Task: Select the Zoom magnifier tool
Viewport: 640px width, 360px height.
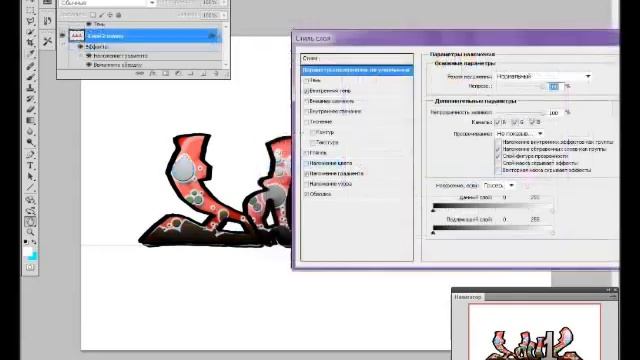Action: coord(31,232)
